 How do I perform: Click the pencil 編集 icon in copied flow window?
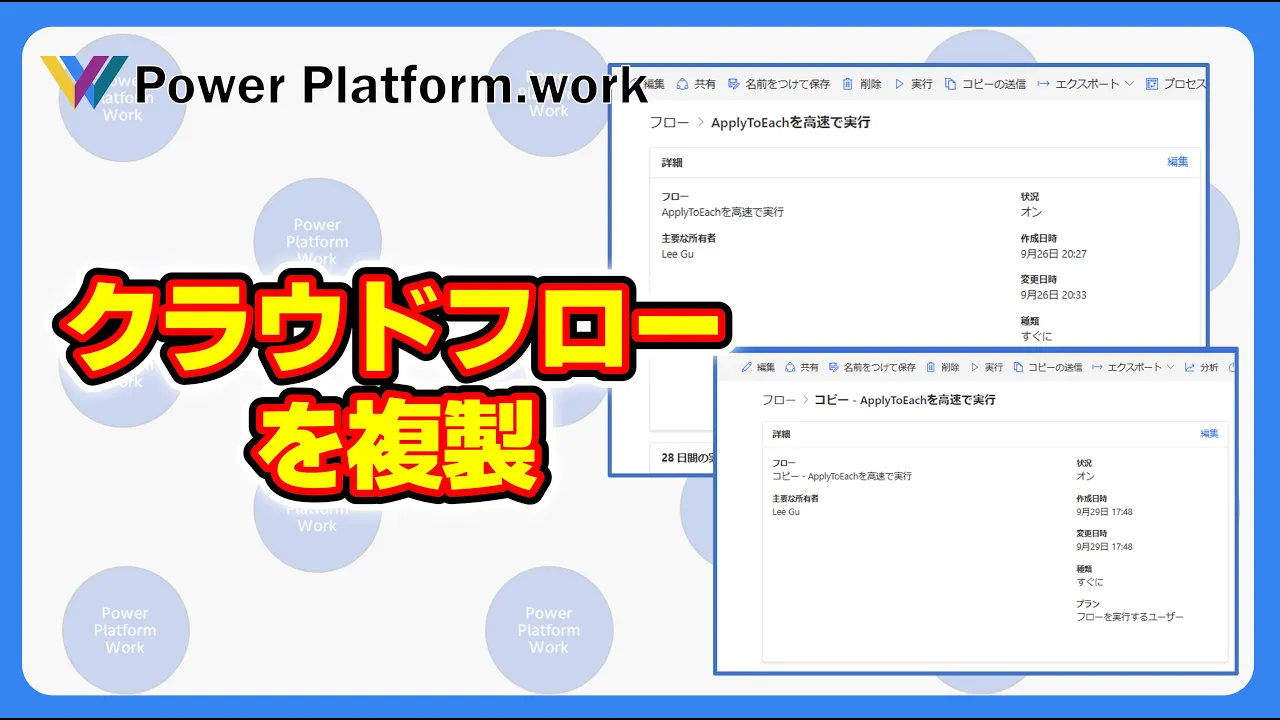coord(746,367)
